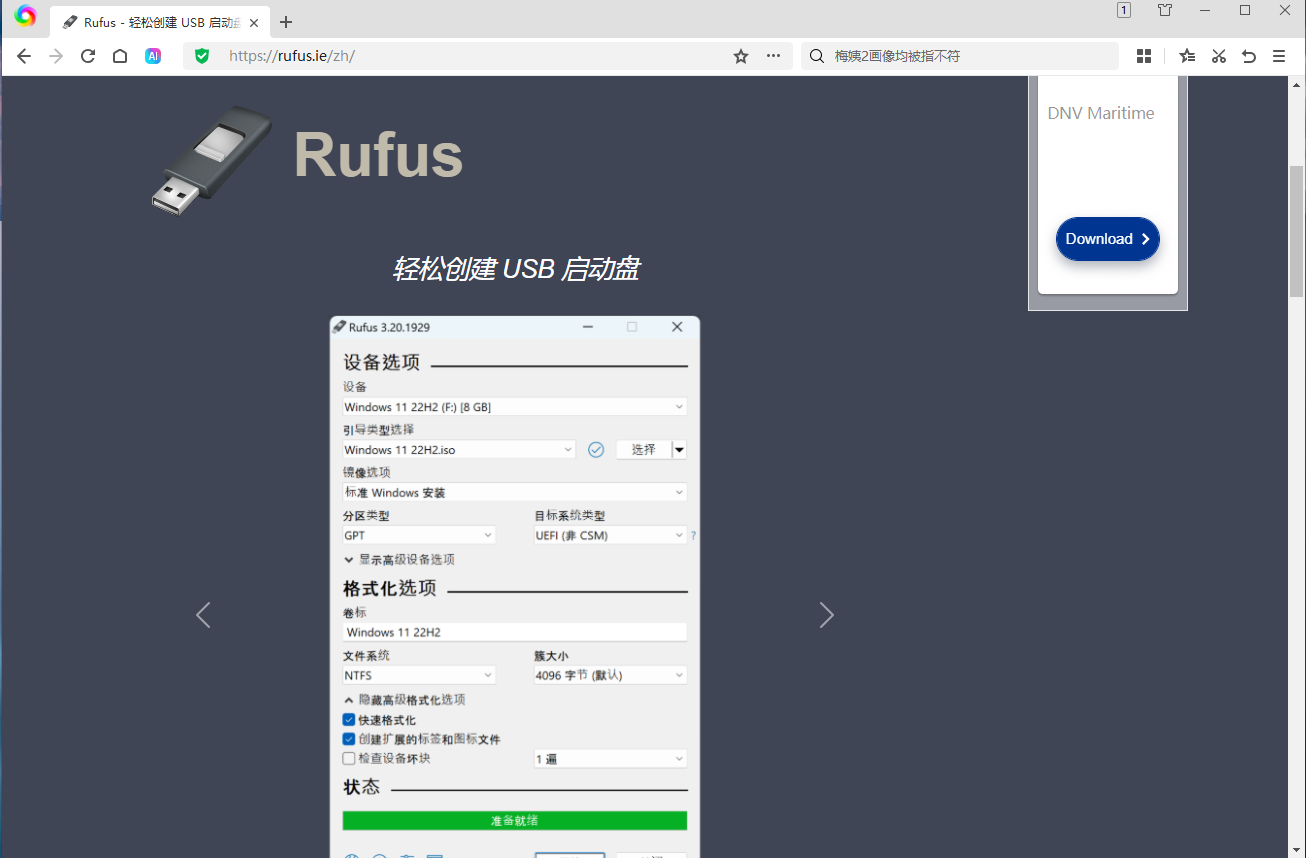The image size is (1306, 858).
Task: Open the browser home page
Action: coord(120,56)
